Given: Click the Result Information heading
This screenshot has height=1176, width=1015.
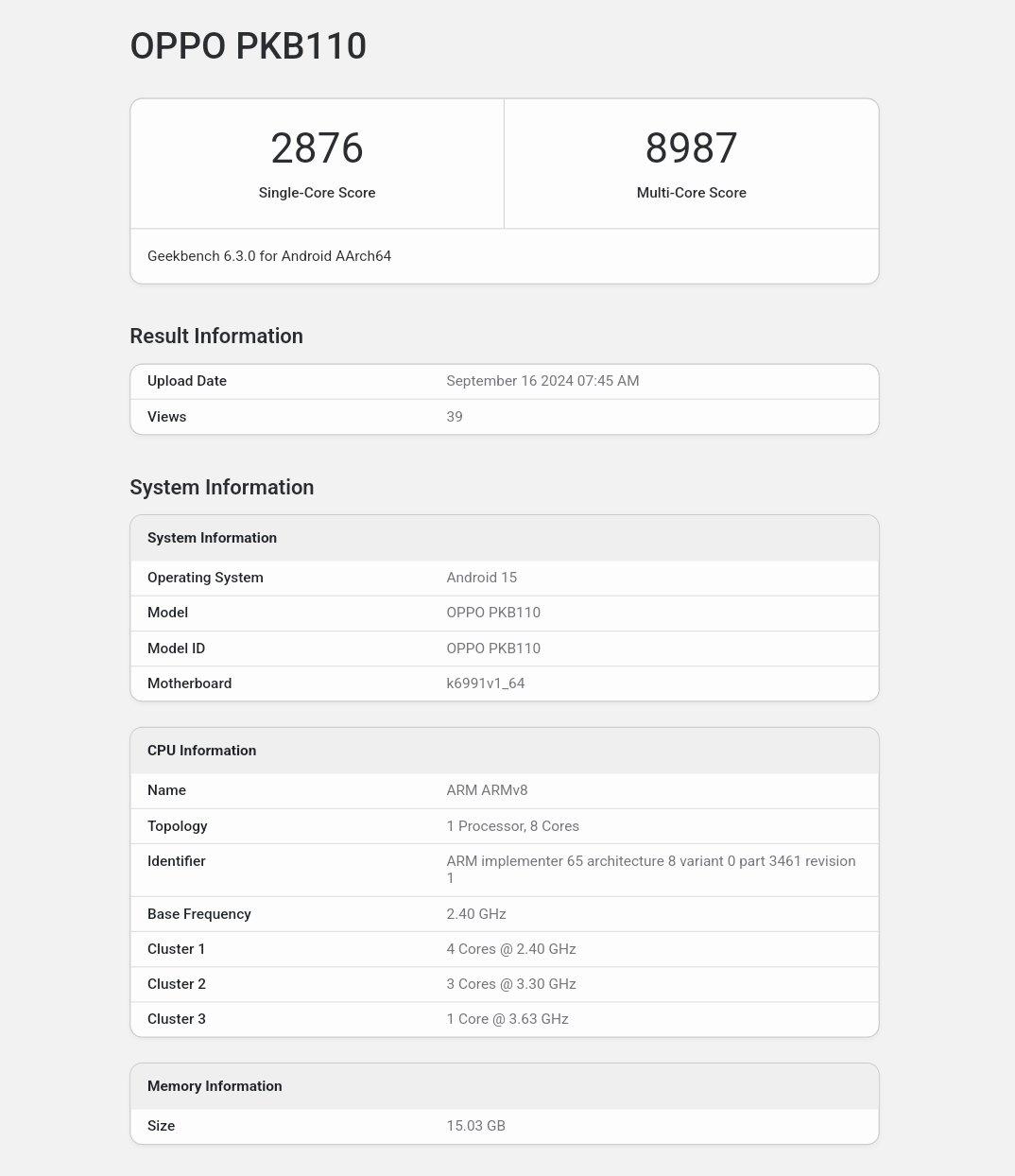Looking at the screenshot, I should click(216, 337).
